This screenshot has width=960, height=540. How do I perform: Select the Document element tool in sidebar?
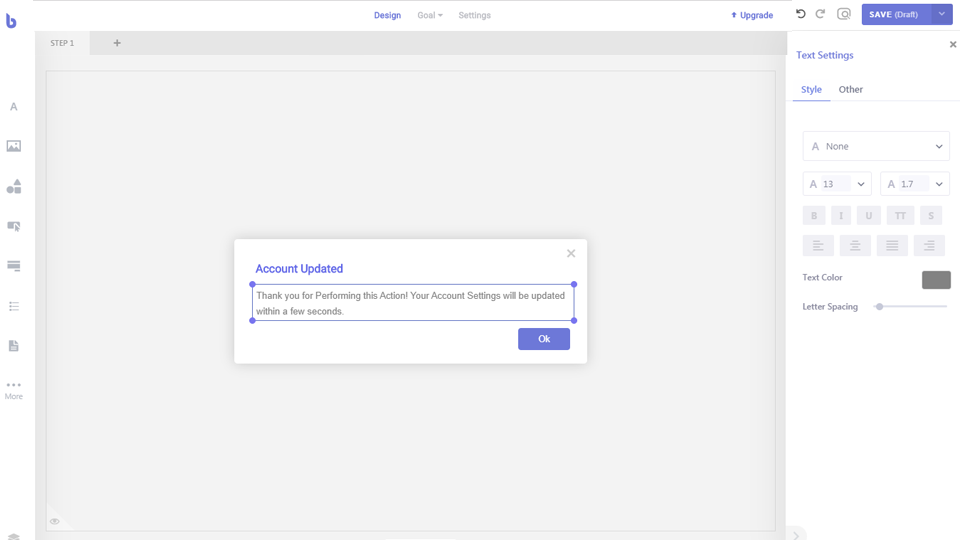(13, 346)
